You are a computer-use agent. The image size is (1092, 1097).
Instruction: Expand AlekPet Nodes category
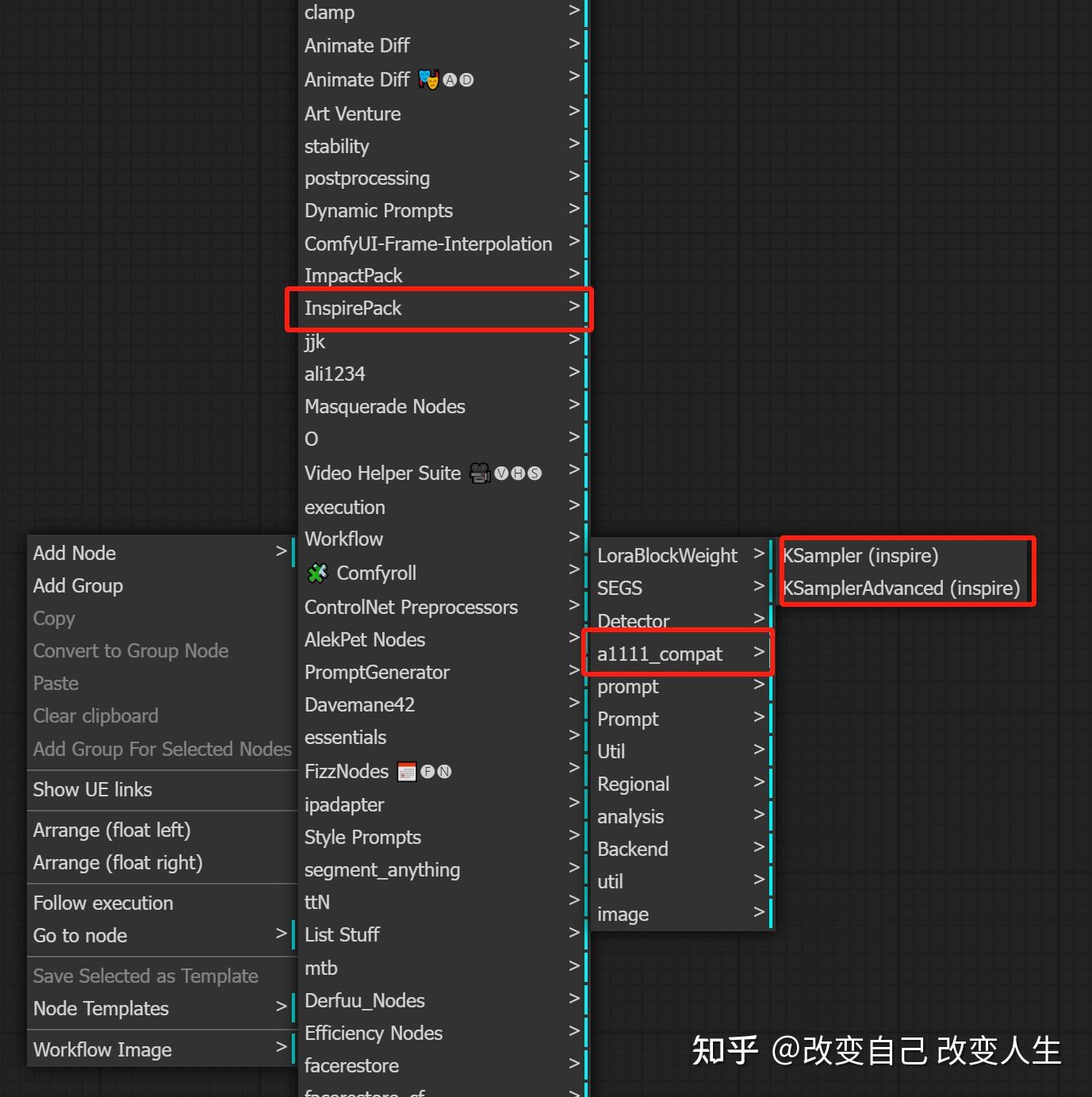[x=443, y=639]
